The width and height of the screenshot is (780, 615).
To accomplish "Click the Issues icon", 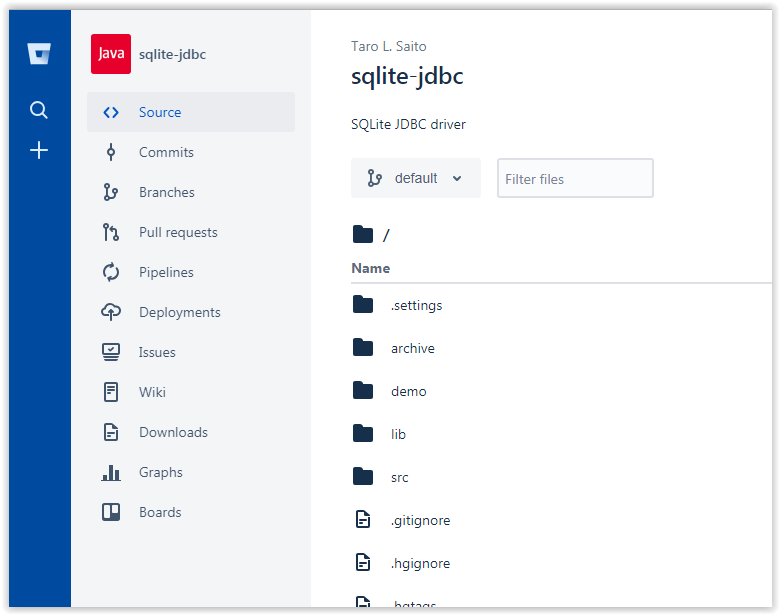I will click(x=111, y=352).
